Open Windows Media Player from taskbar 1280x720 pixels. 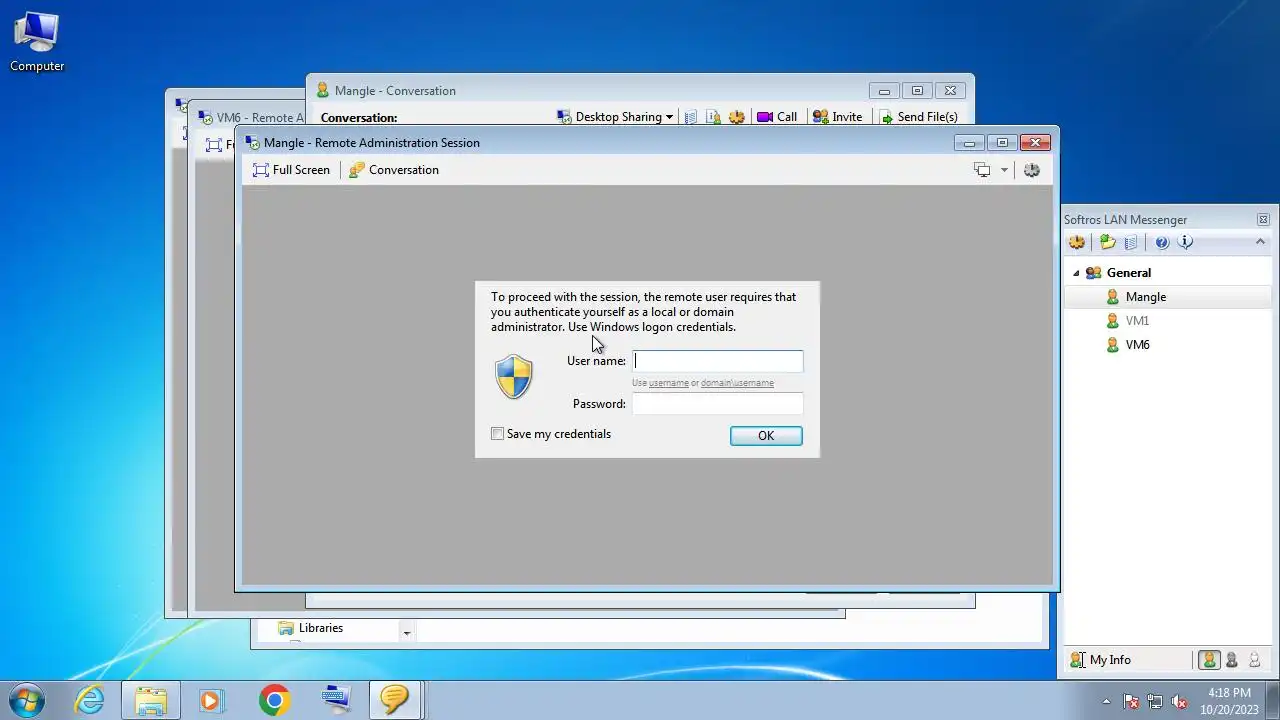pyautogui.click(x=212, y=700)
